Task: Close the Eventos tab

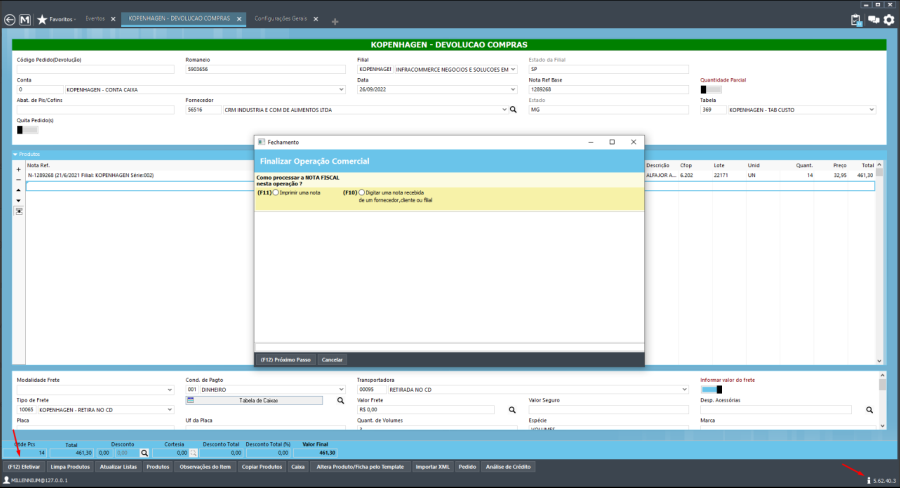Action: pos(113,19)
